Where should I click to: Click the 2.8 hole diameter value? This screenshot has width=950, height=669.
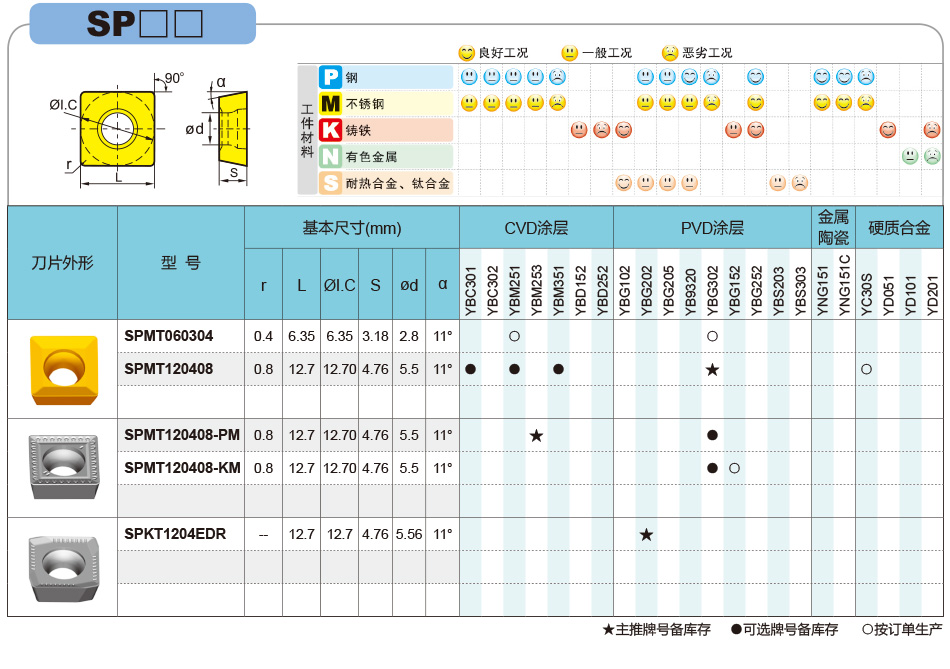pyautogui.click(x=409, y=336)
